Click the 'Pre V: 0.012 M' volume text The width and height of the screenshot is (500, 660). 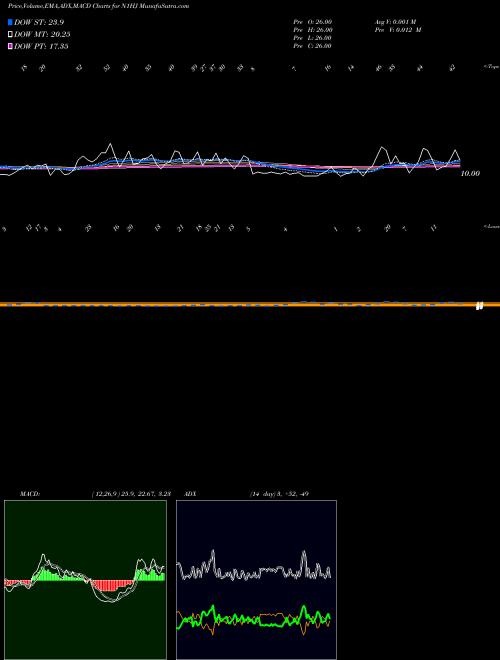point(397,30)
